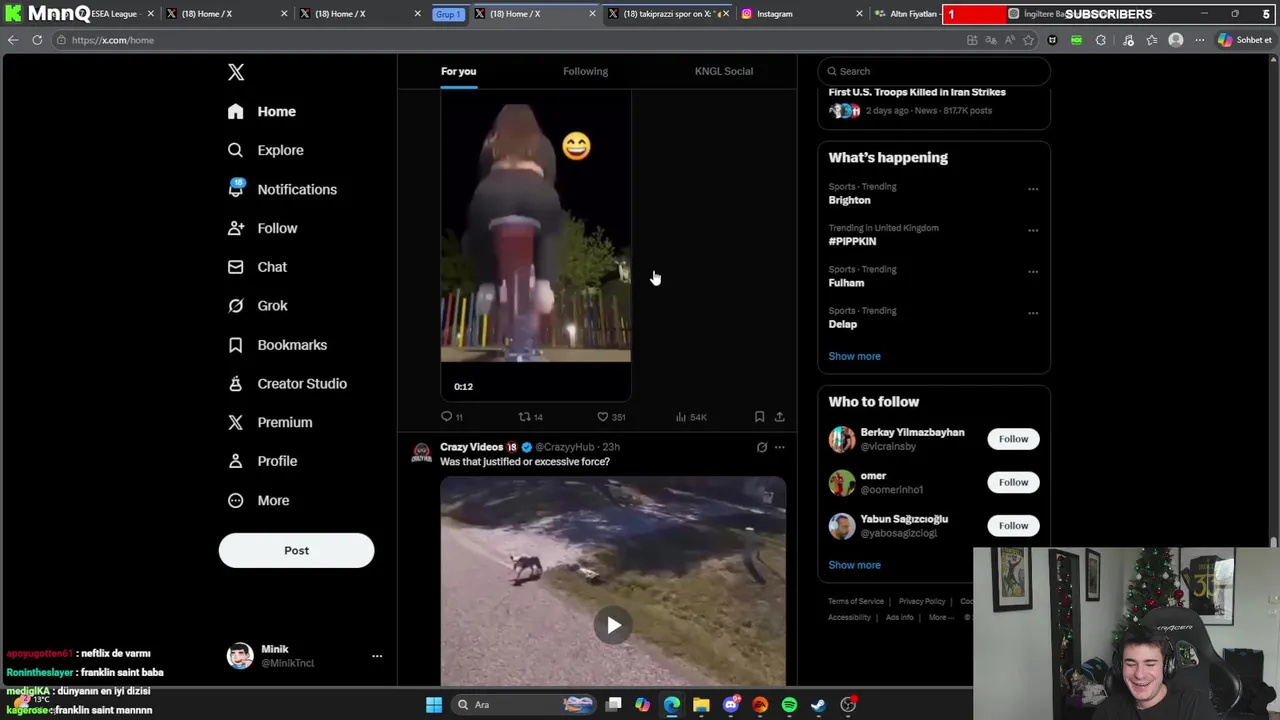Show more under Who to follow

click(x=854, y=565)
